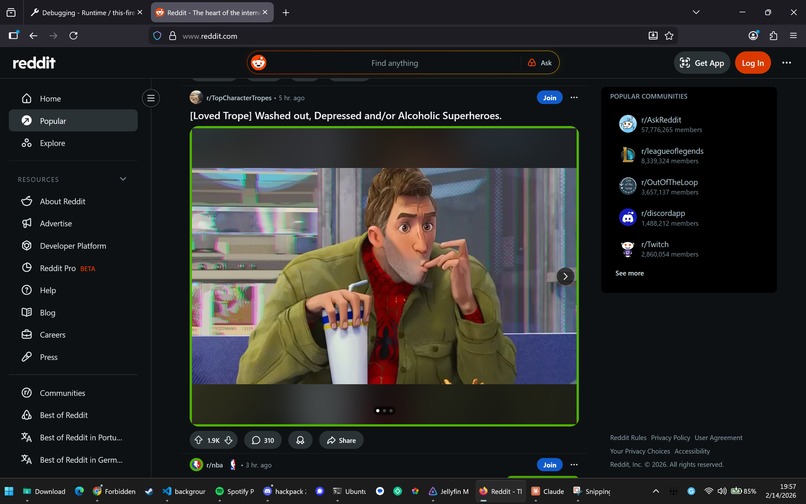Join the r/nba community
Image resolution: width=806 pixels, height=504 pixels.
click(x=549, y=465)
